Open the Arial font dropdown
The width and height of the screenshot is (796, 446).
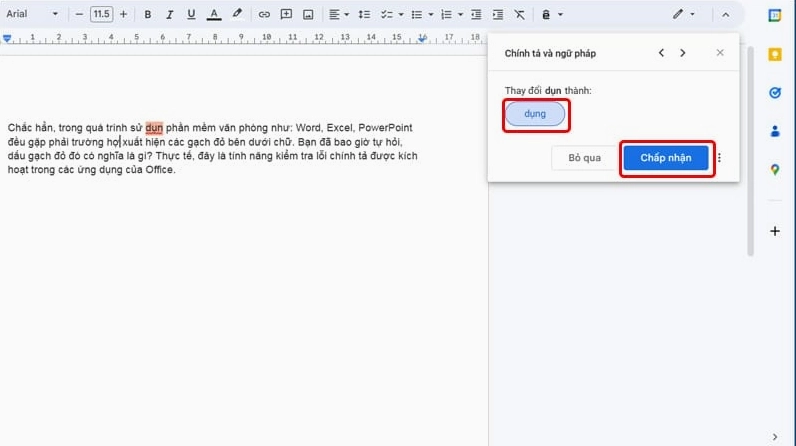pos(31,14)
